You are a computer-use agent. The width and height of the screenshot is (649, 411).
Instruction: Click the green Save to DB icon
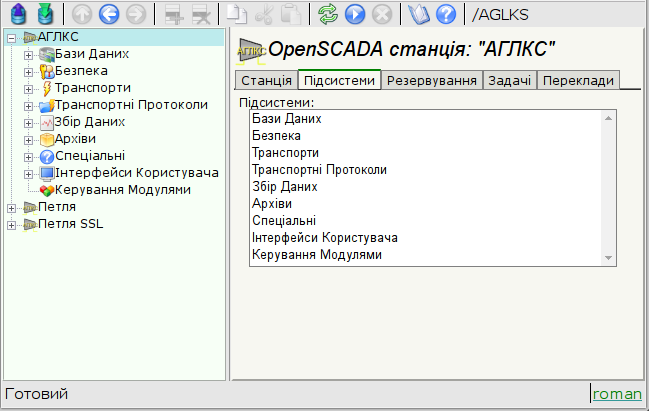point(43,14)
